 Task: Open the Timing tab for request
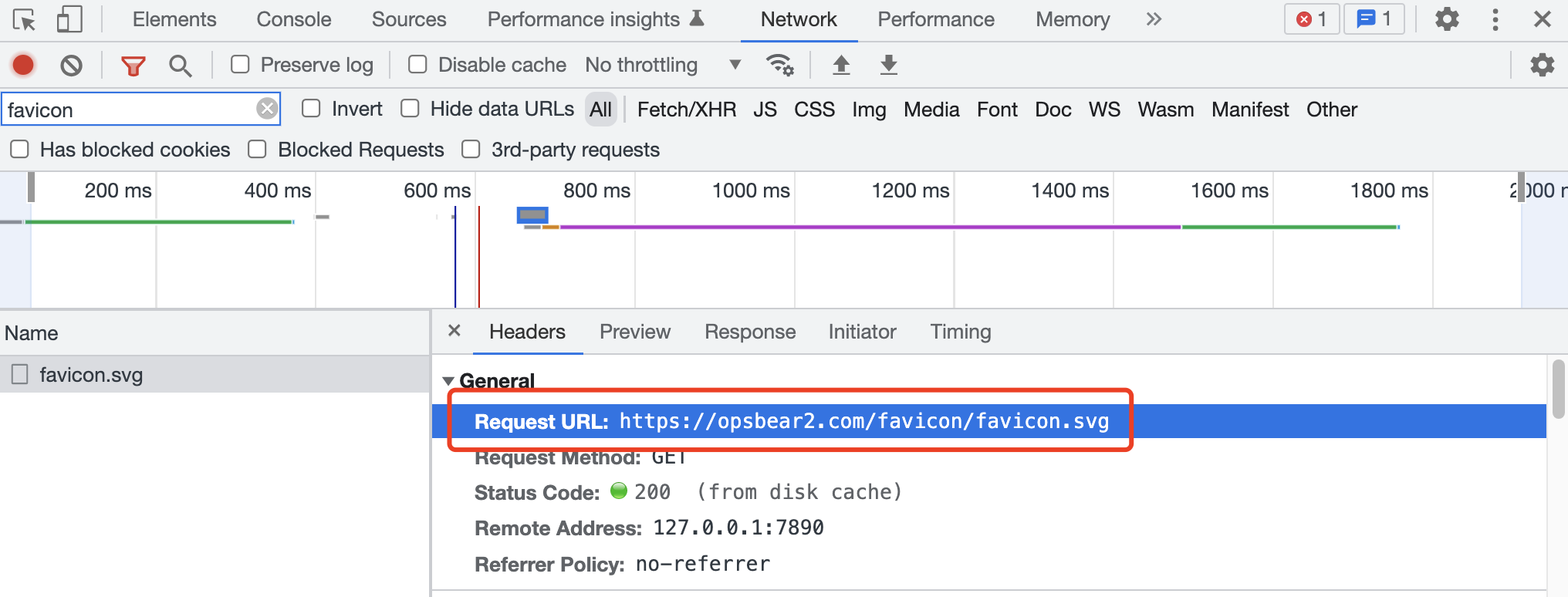coord(960,332)
